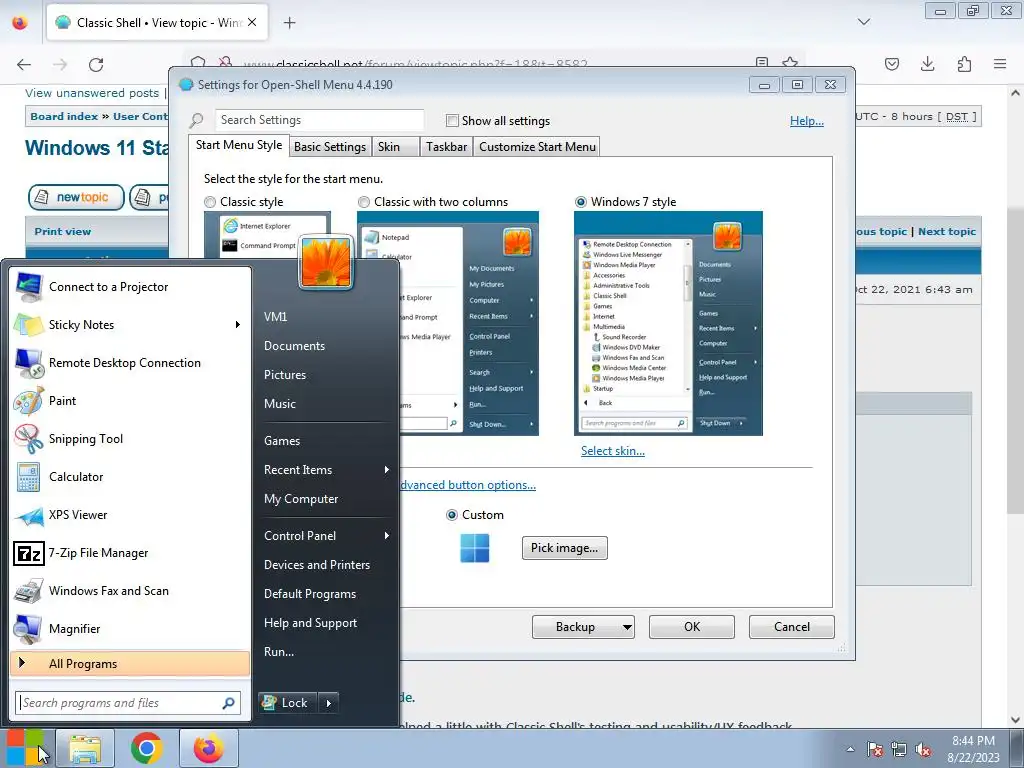This screenshot has height=768, width=1024.
Task: Open the Backup dropdown button
Action: (583, 627)
